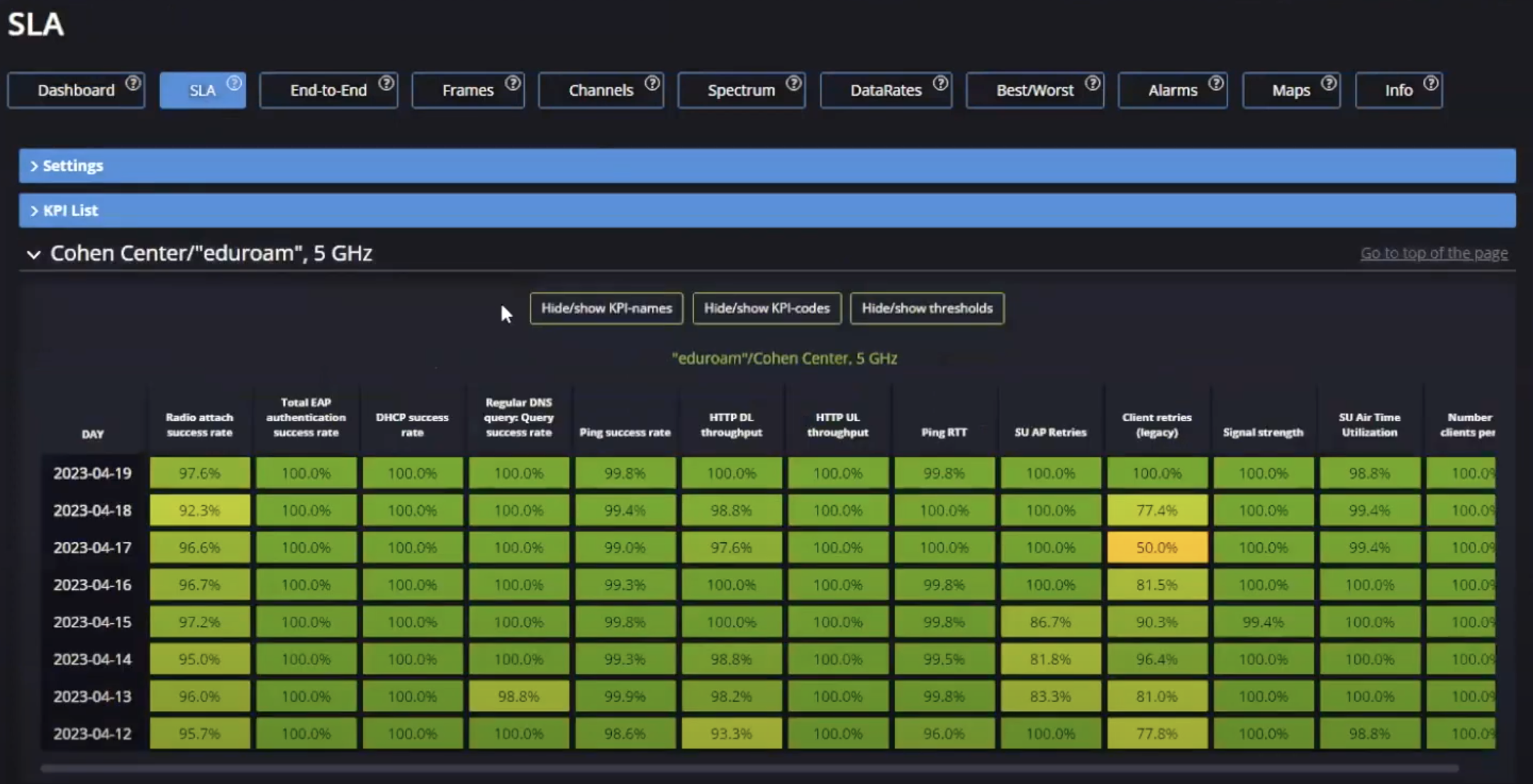Open help for Best/Worst
This screenshot has width=1533, height=784.
[x=1092, y=83]
